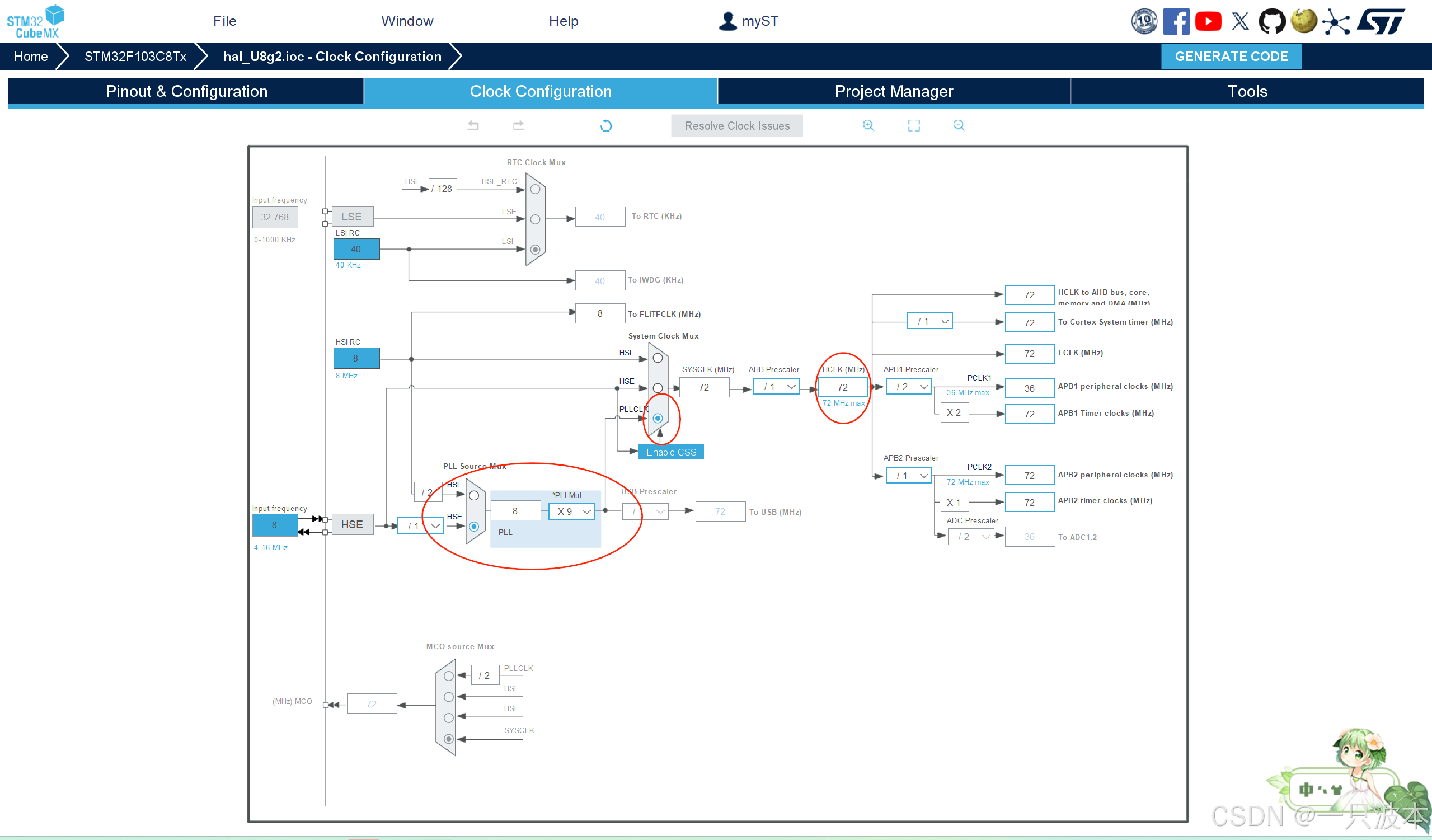1432x840 pixels.
Task: Click the HSE input frequency field
Action: coord(274,525)
